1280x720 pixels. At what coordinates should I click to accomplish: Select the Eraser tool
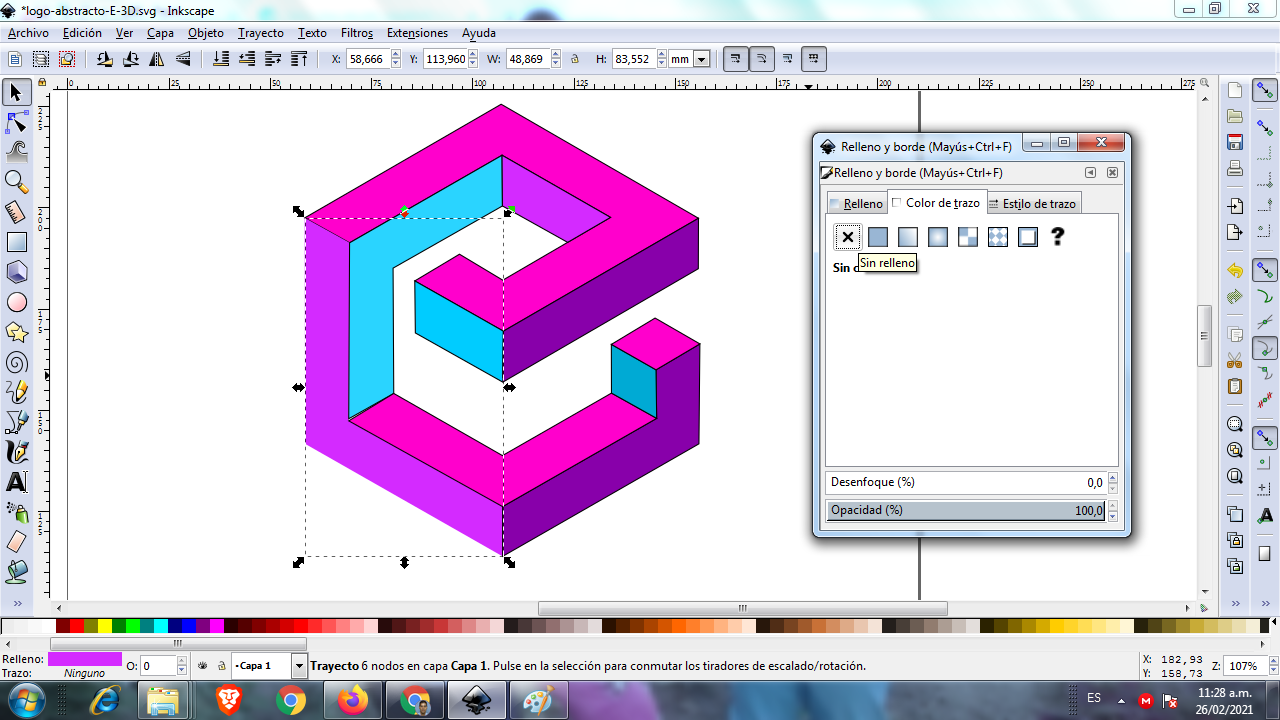pyautogui.click(x=16, y=542)
